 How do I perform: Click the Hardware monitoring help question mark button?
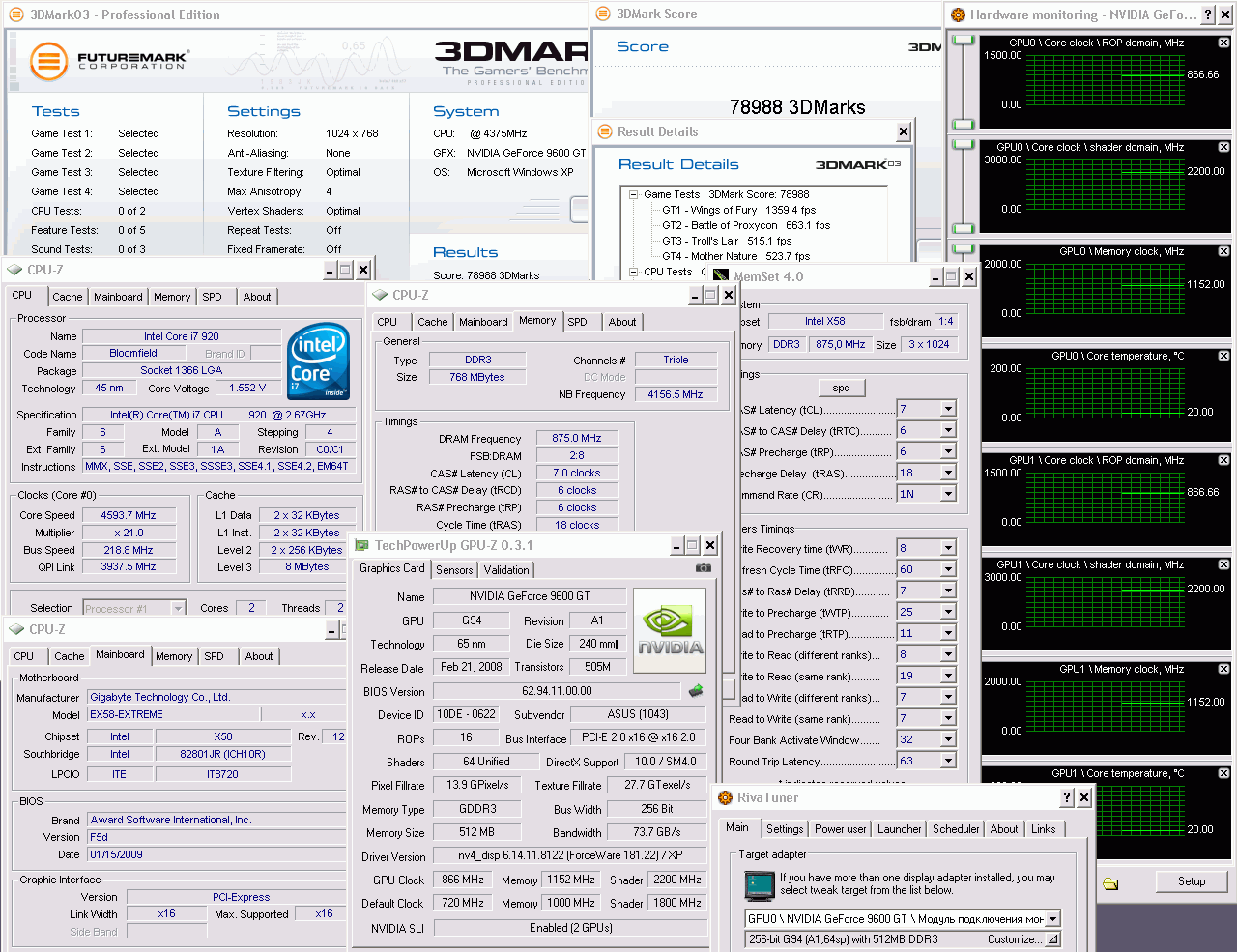(1208, 14)
